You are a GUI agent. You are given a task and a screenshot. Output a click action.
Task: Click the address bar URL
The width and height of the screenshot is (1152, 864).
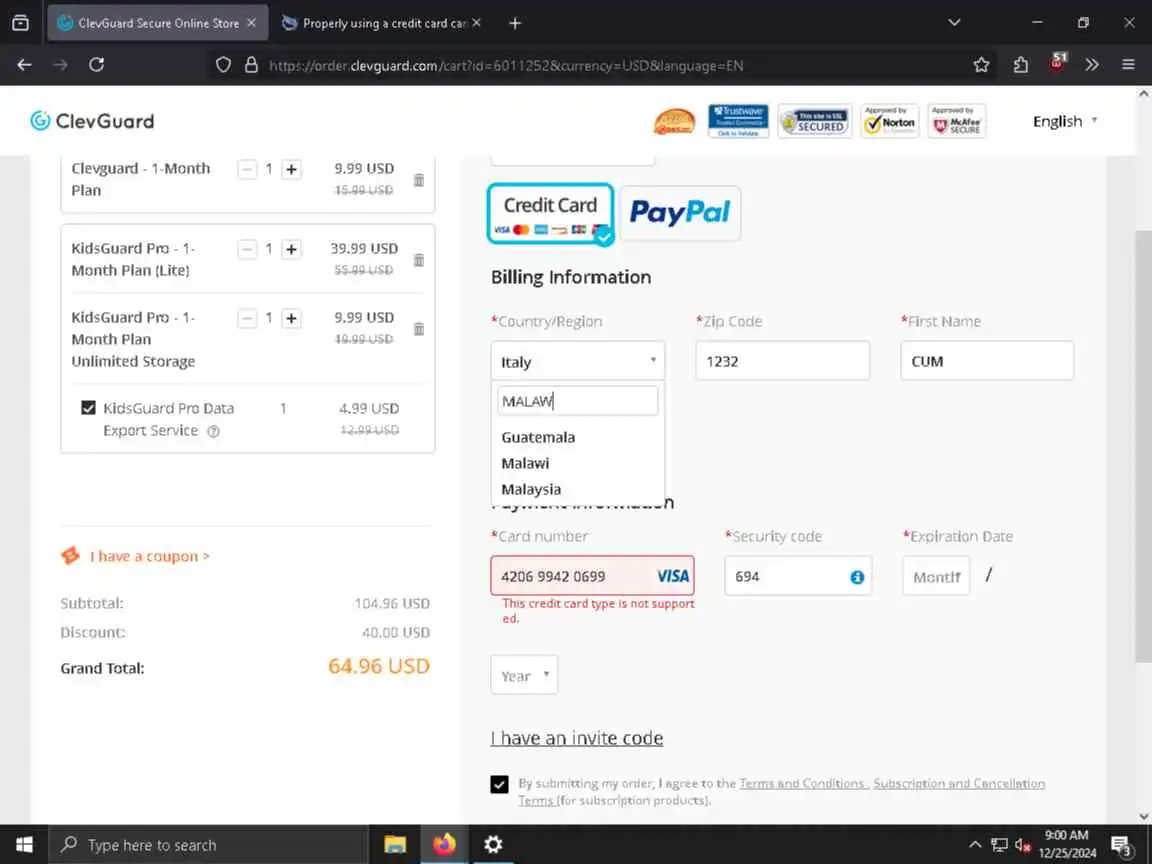506,65
